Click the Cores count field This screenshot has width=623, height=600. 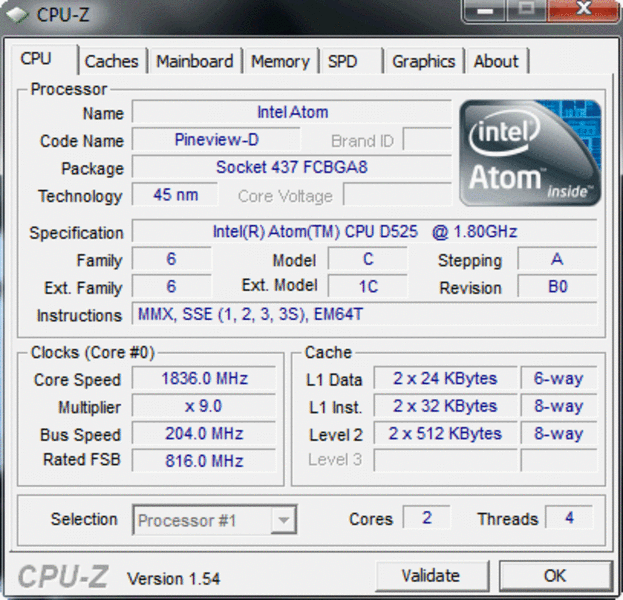click(x=427, y=518)
